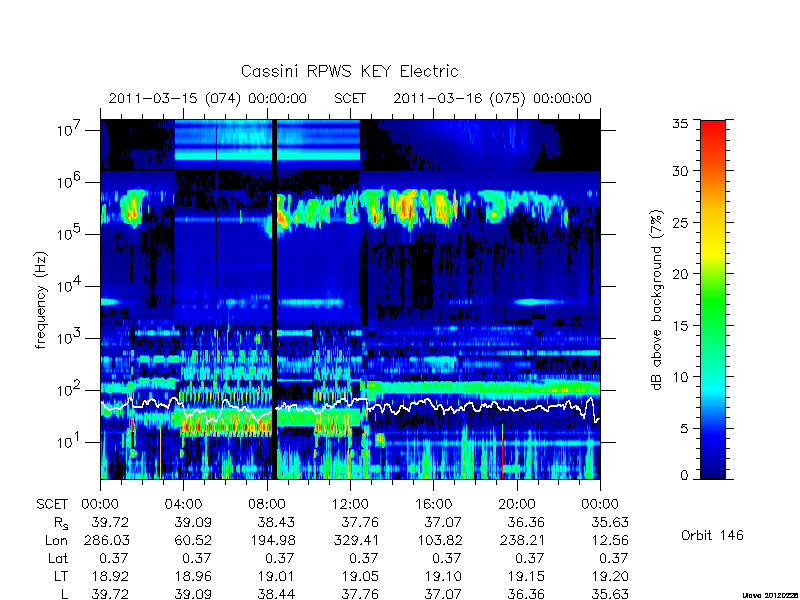Viewport: 800px width, 600px height.
Task: Click the LT value 19.10
Action: [443, 576]
